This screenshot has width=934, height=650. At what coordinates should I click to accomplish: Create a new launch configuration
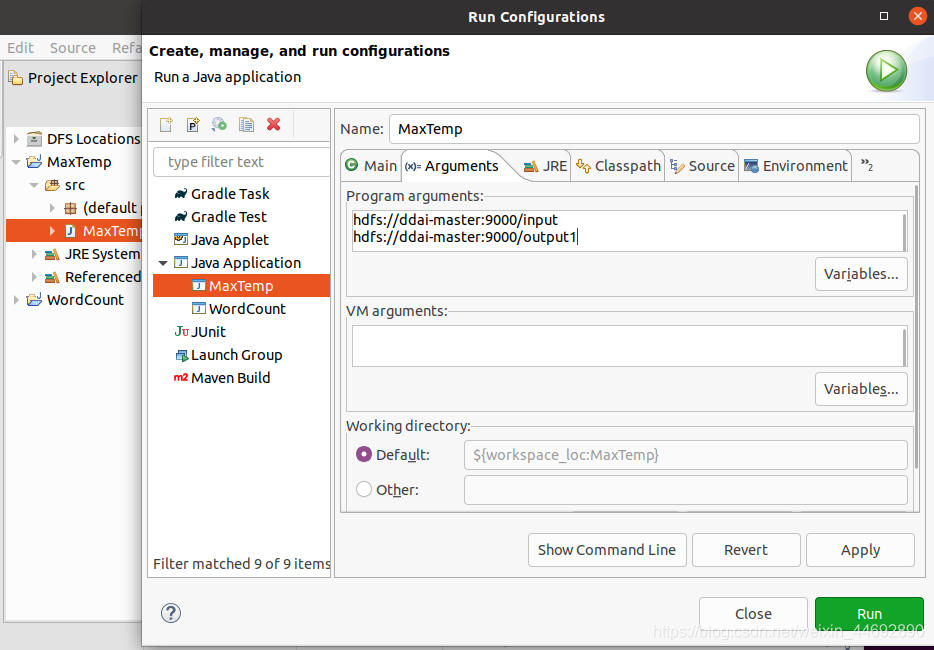point(166,125)
